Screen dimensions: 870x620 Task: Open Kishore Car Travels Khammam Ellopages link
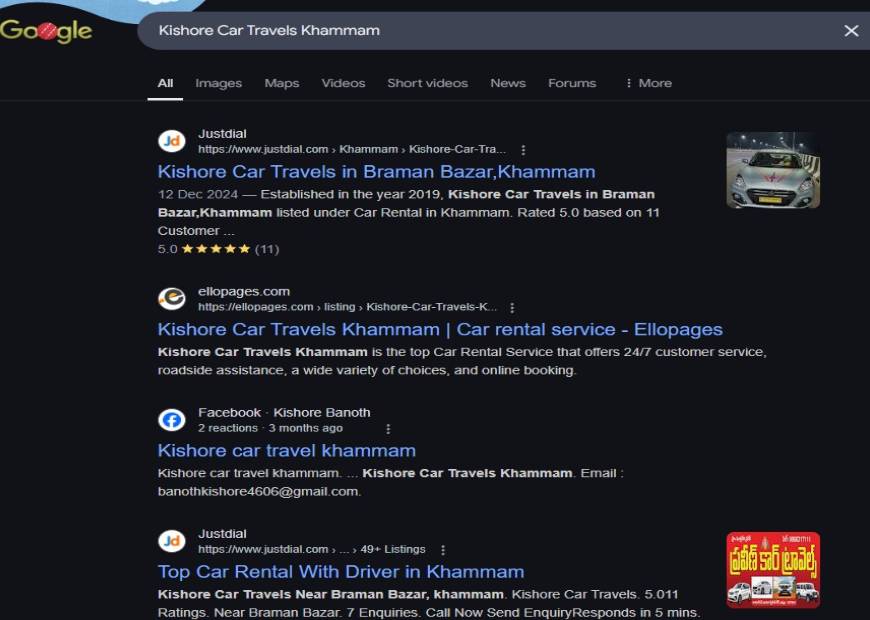pyautogui.click(x=440, y=329)
